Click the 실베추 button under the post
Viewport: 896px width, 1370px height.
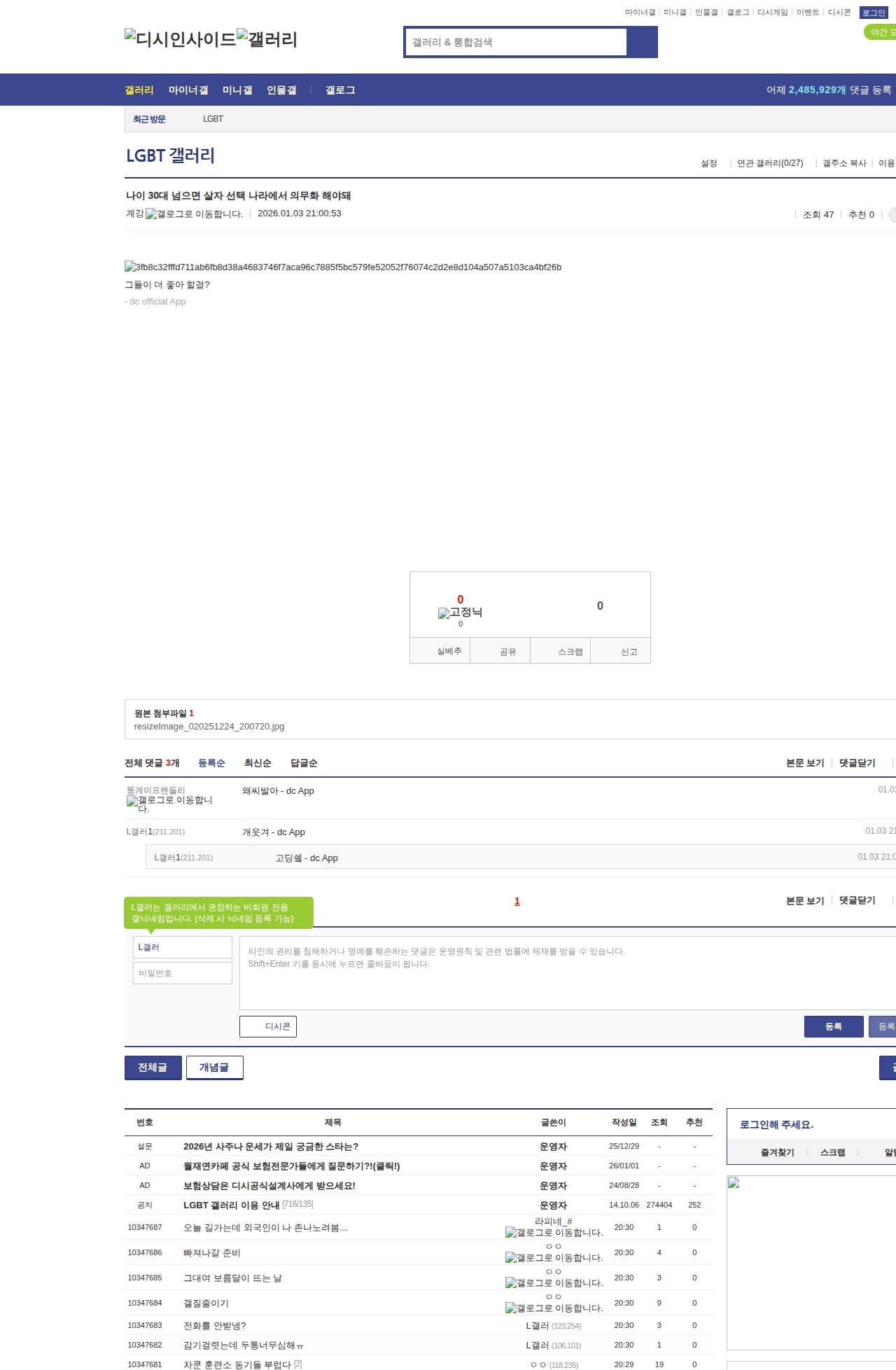[x=449, y=651]
